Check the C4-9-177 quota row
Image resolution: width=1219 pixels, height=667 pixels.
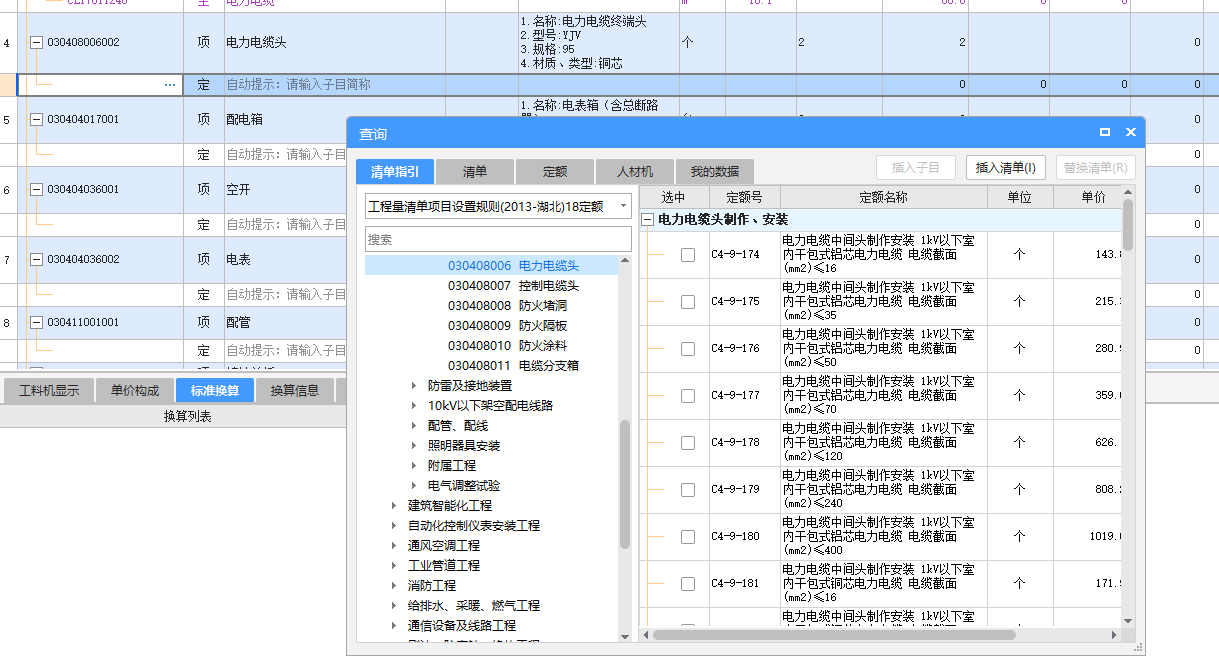(688, 396)
